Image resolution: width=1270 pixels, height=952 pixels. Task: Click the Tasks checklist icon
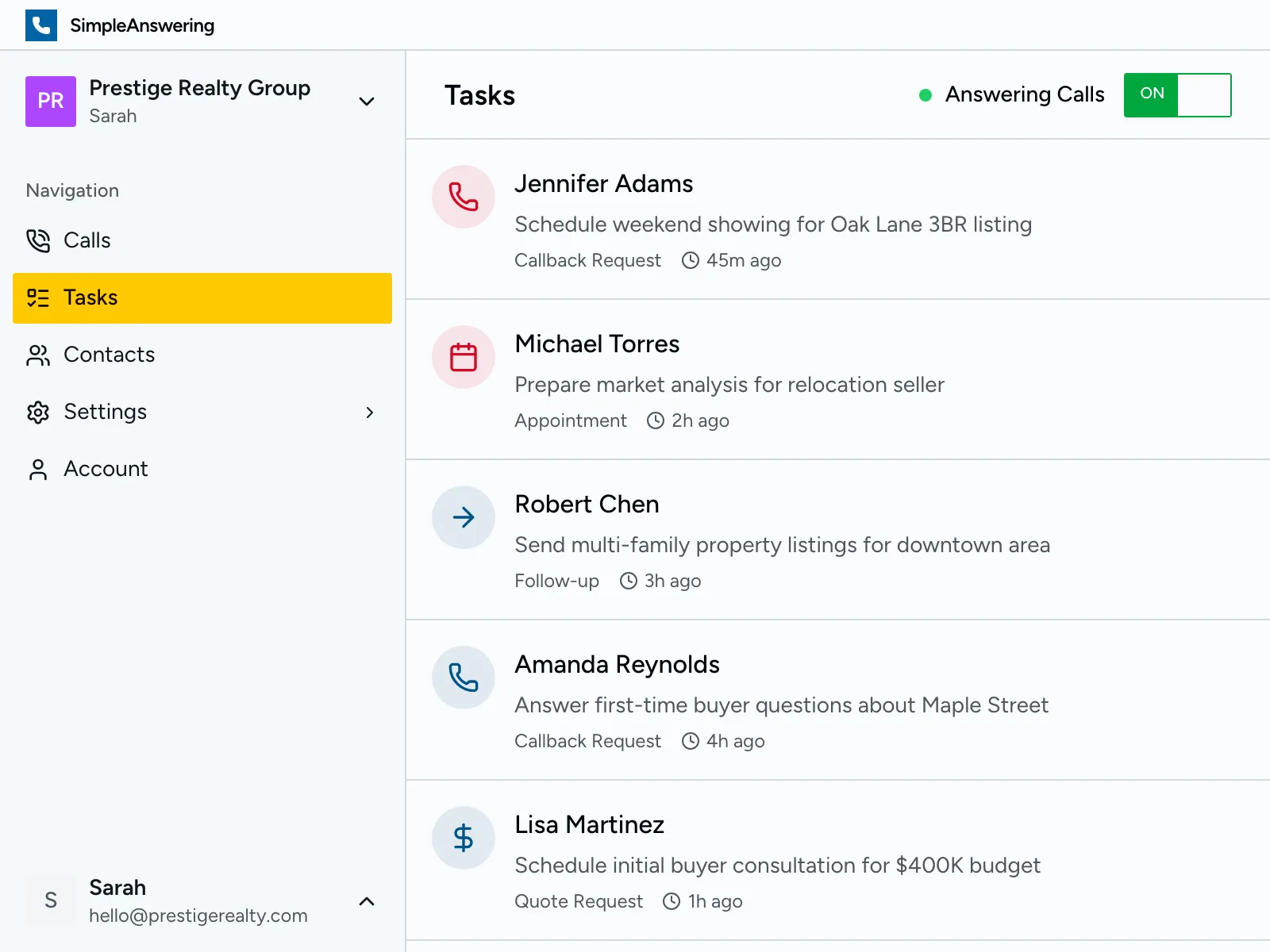[37, 297]
